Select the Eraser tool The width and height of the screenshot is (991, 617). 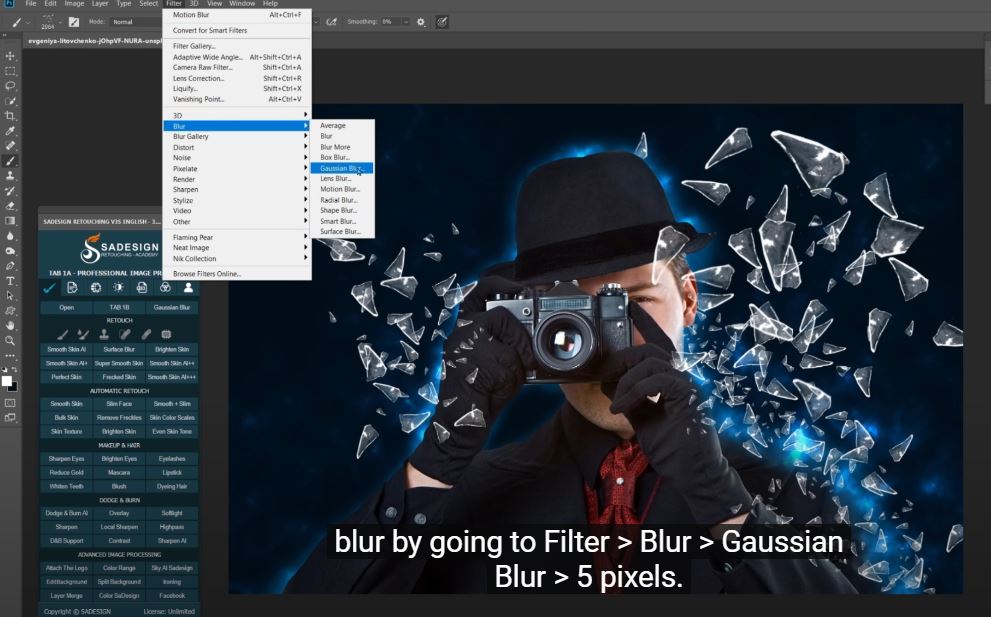(11, 205)
